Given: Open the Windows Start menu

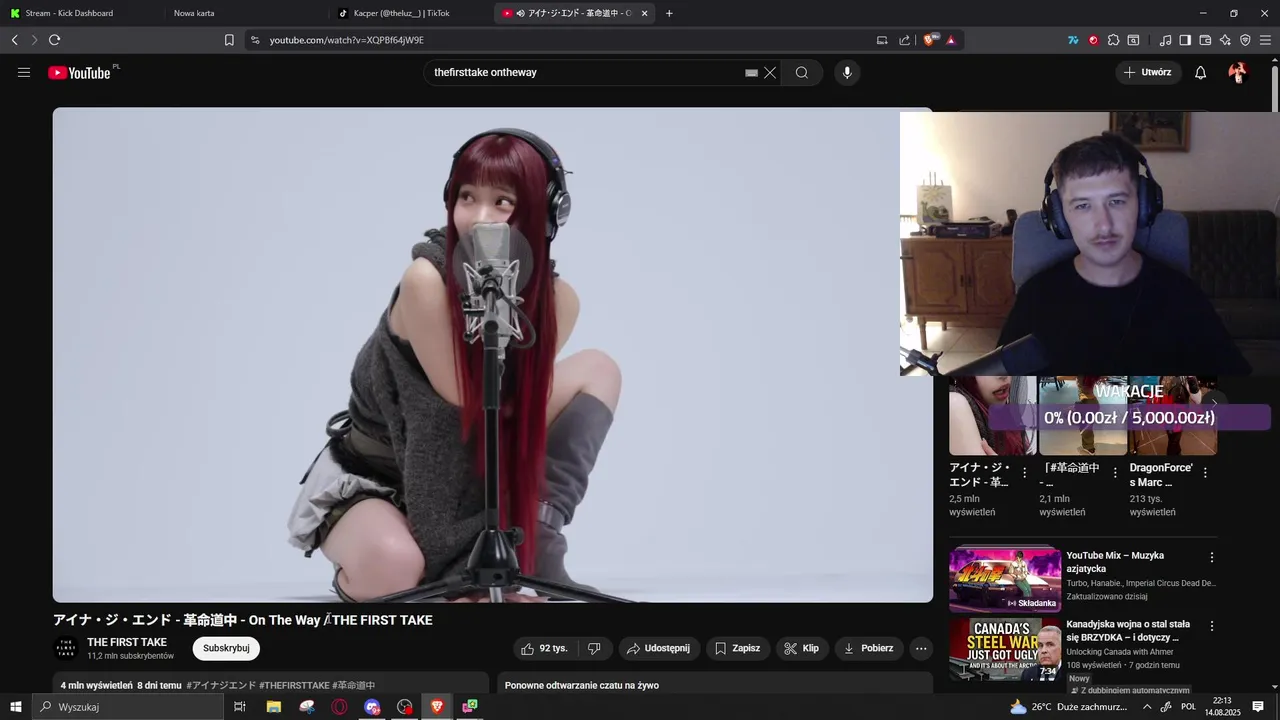Looking at the screenshot, I should tap(15, 707).
